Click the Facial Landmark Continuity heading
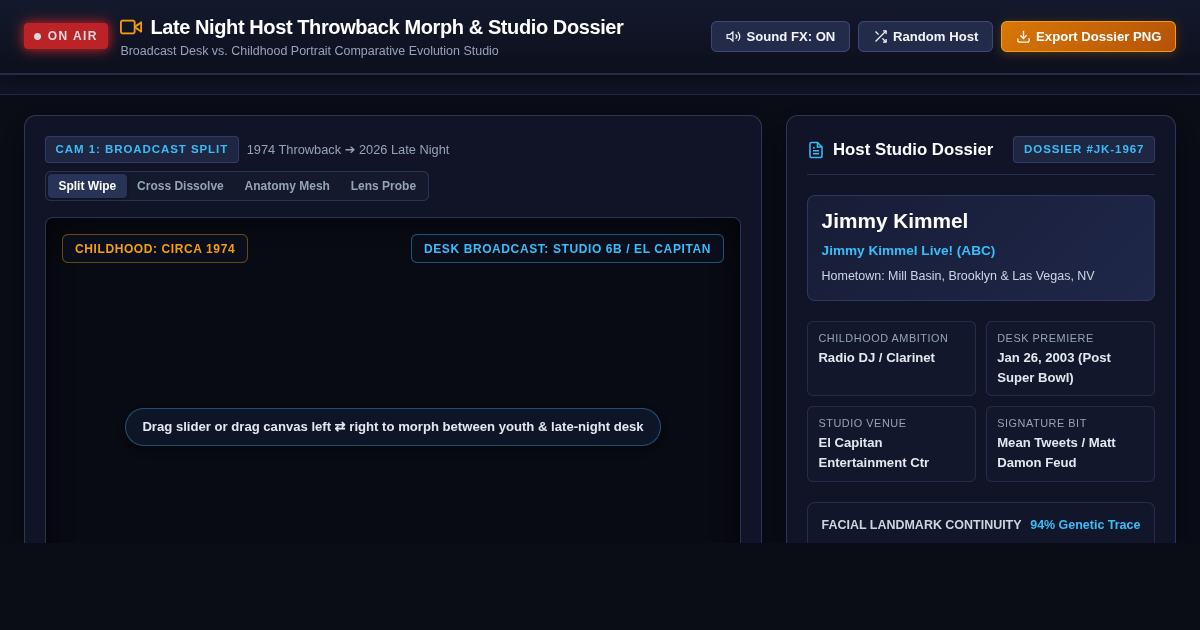1200x630 pixels. coord(921,525)
